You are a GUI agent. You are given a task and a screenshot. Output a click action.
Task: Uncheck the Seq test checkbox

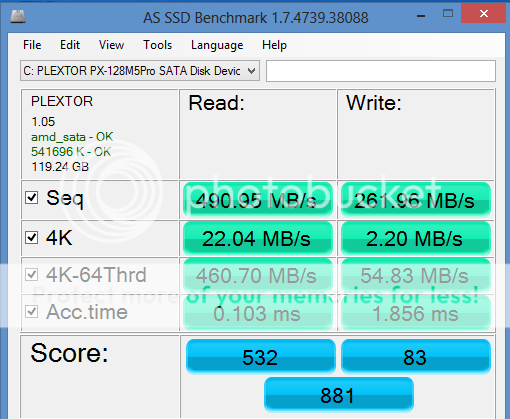(x=32, y=197)
